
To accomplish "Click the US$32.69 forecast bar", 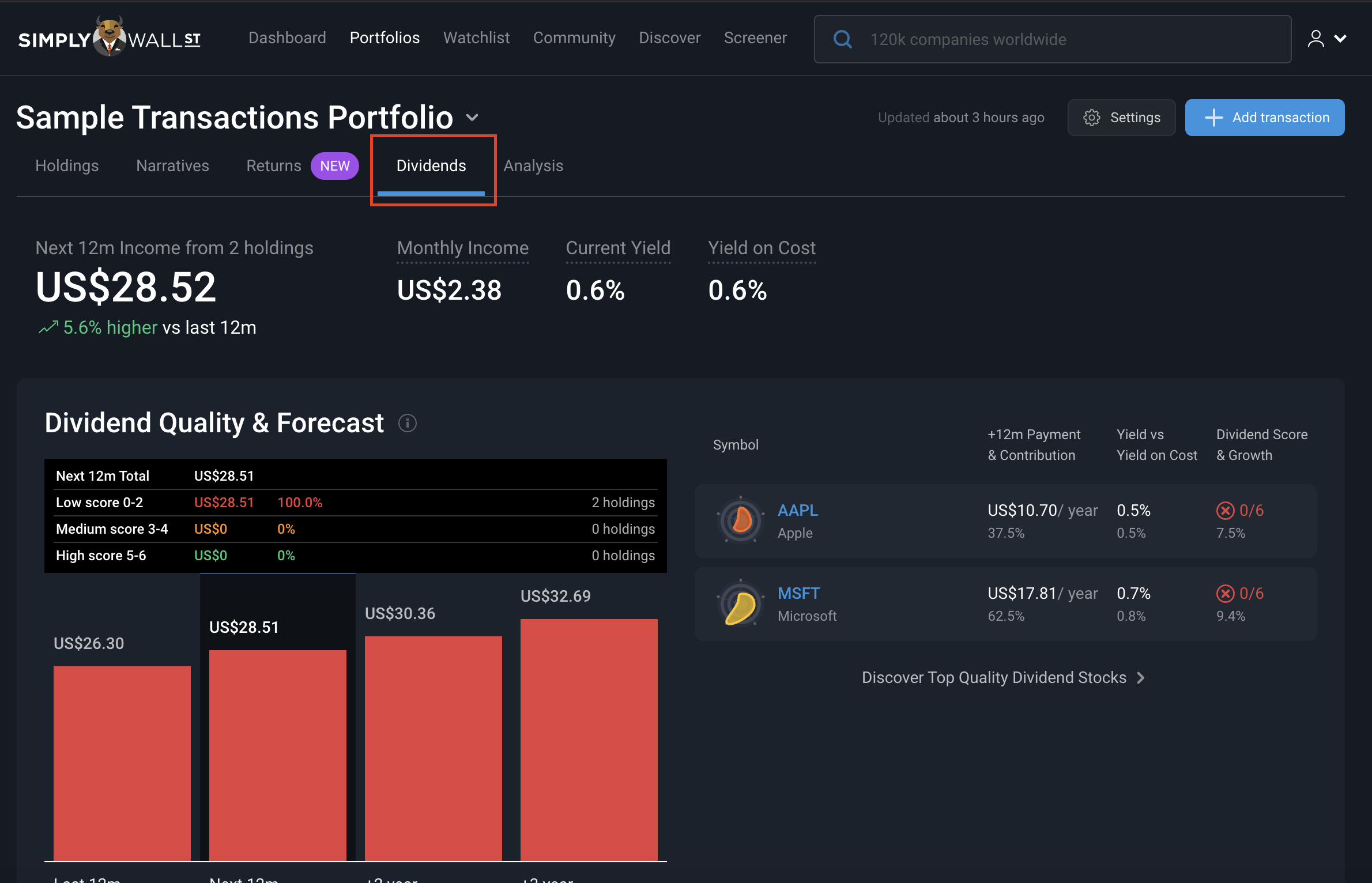I will click(589, 740).
